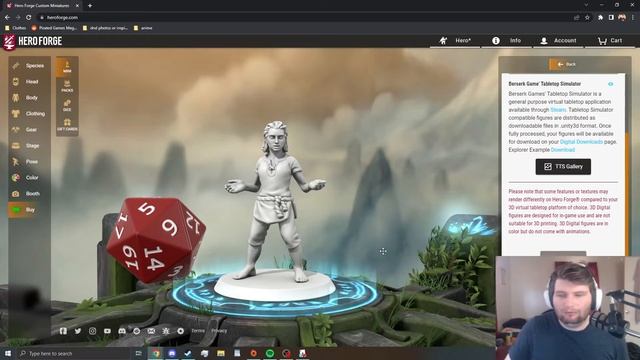Click the Explorer Example Download link
The height and width of the screenshot is (360, 640).
(563, 150)
